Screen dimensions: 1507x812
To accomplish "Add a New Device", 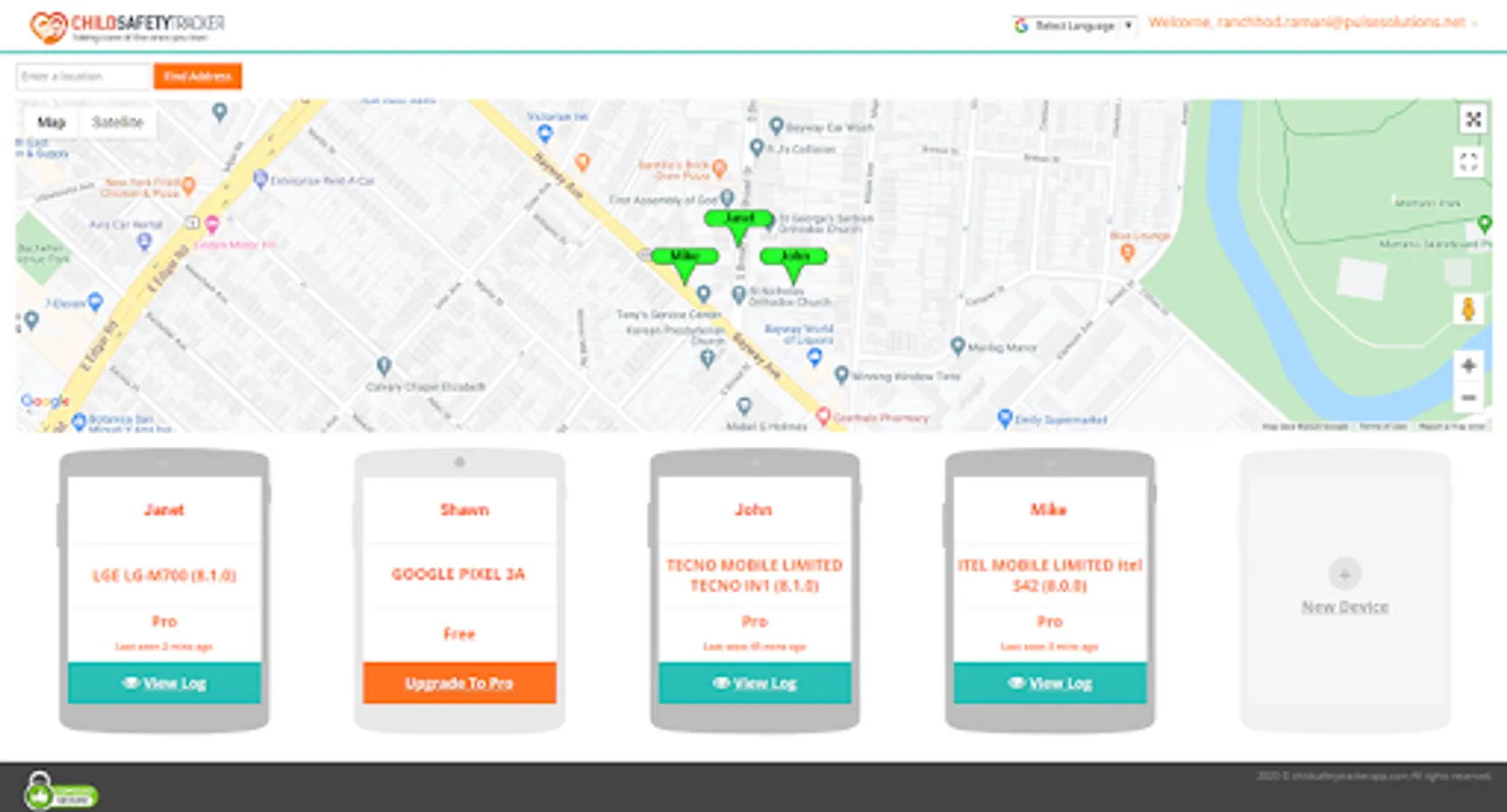I will (1345, 587).
